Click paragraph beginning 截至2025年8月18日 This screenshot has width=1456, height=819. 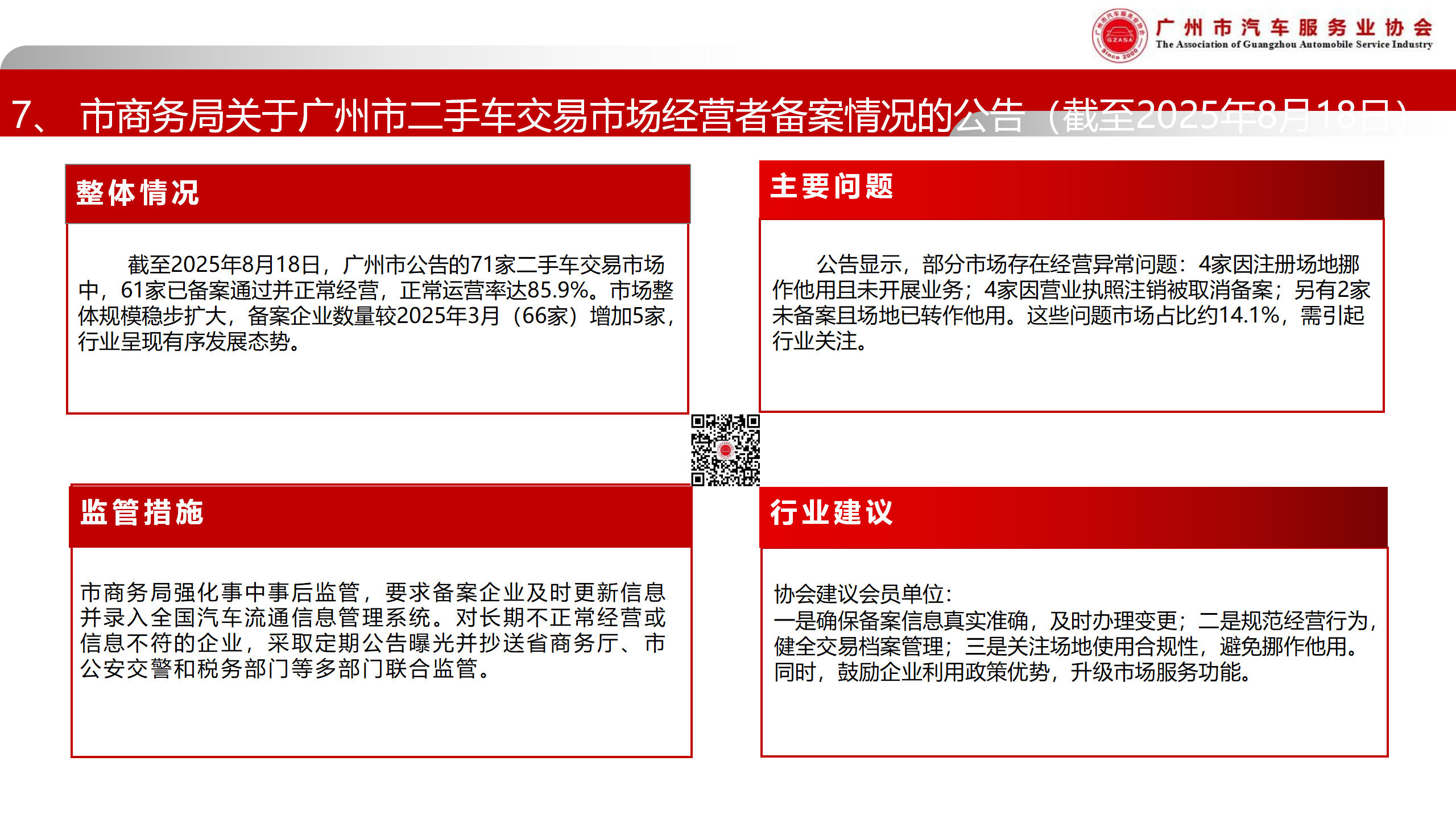point(377,303)
